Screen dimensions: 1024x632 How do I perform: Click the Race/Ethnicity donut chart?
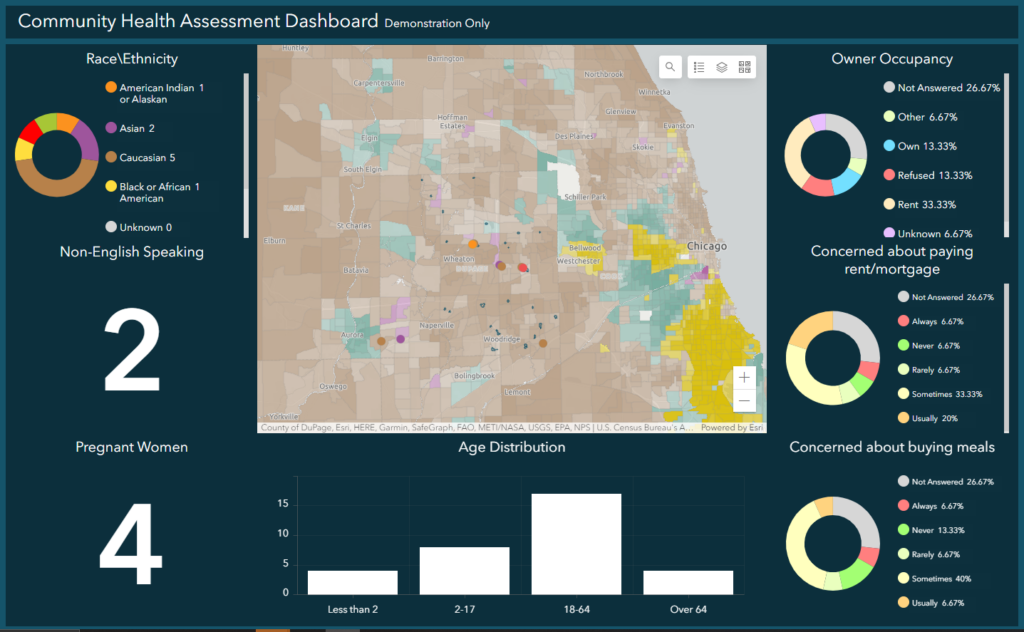coord(57,155)
